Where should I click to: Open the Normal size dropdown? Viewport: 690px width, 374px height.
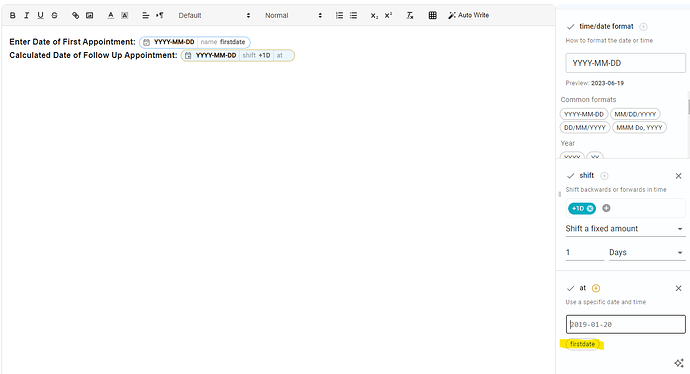[294, 15]
